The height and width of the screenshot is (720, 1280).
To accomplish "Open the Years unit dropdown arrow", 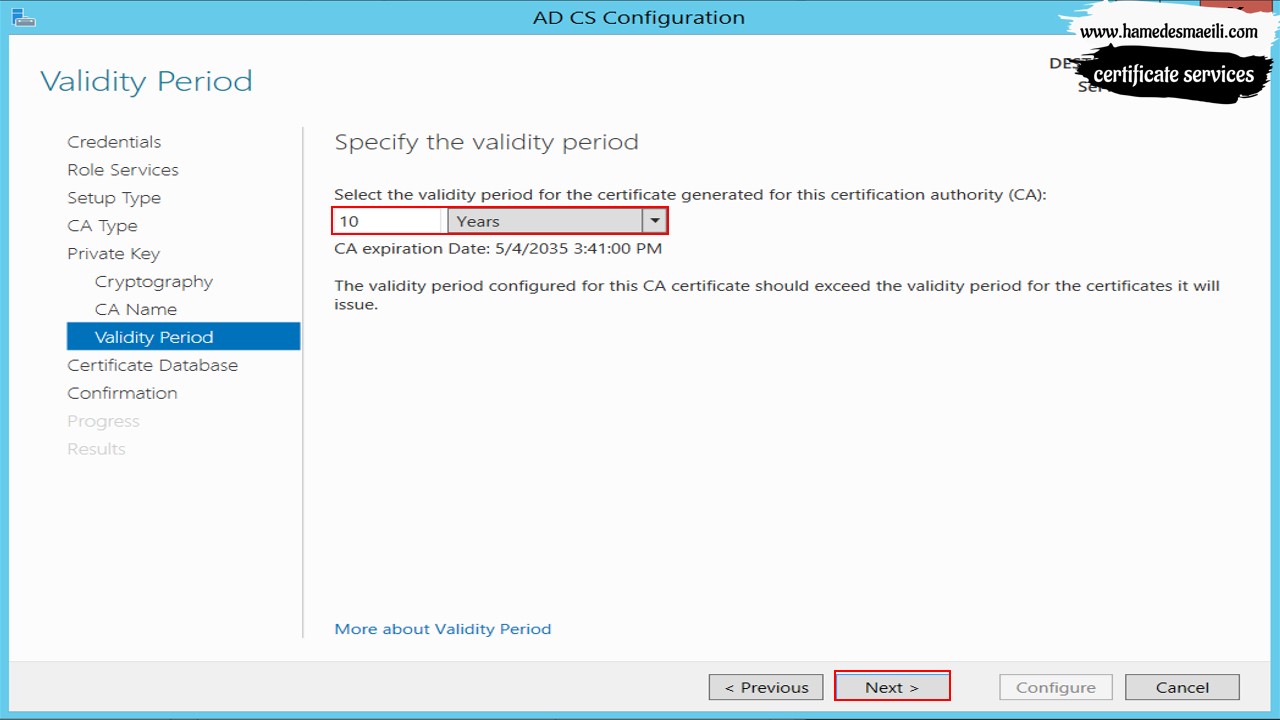I will pos(655,221).
